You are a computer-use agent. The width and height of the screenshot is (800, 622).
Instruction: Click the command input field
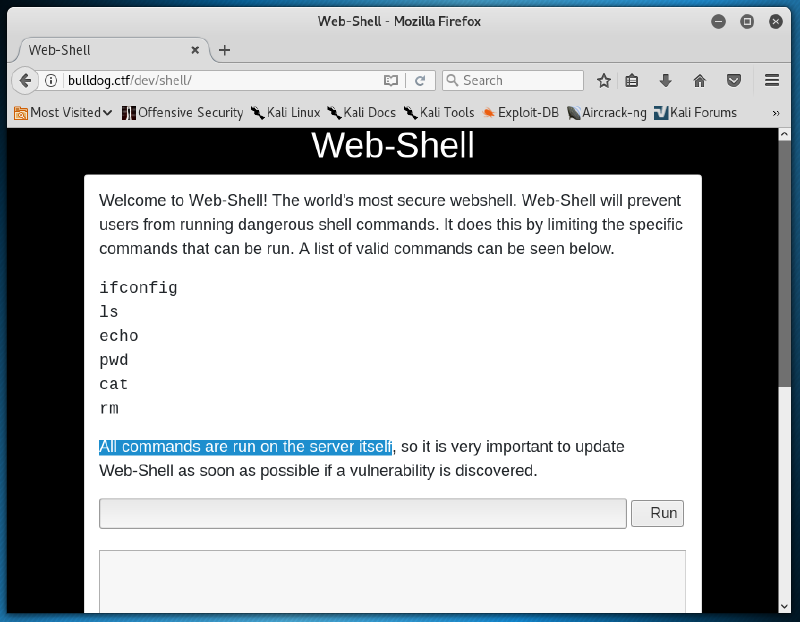click(x=362, y=513)
